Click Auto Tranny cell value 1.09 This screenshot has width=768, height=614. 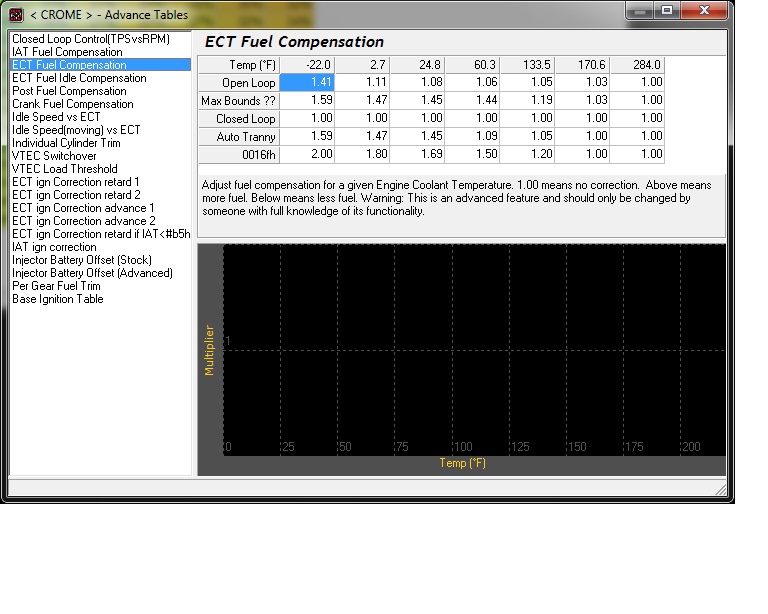point(473,136)
